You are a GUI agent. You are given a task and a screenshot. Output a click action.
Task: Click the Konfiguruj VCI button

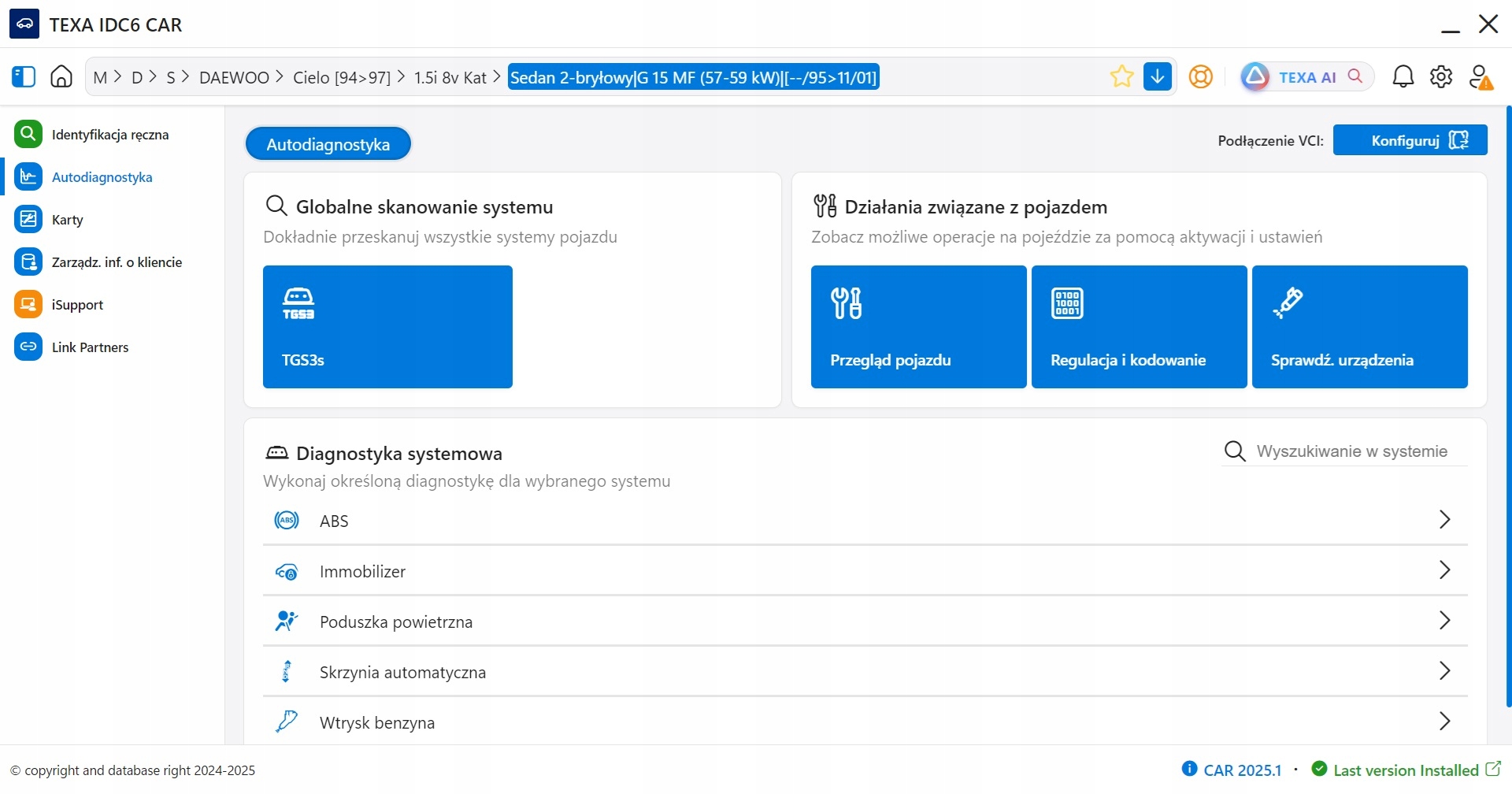coord(1410,140)
